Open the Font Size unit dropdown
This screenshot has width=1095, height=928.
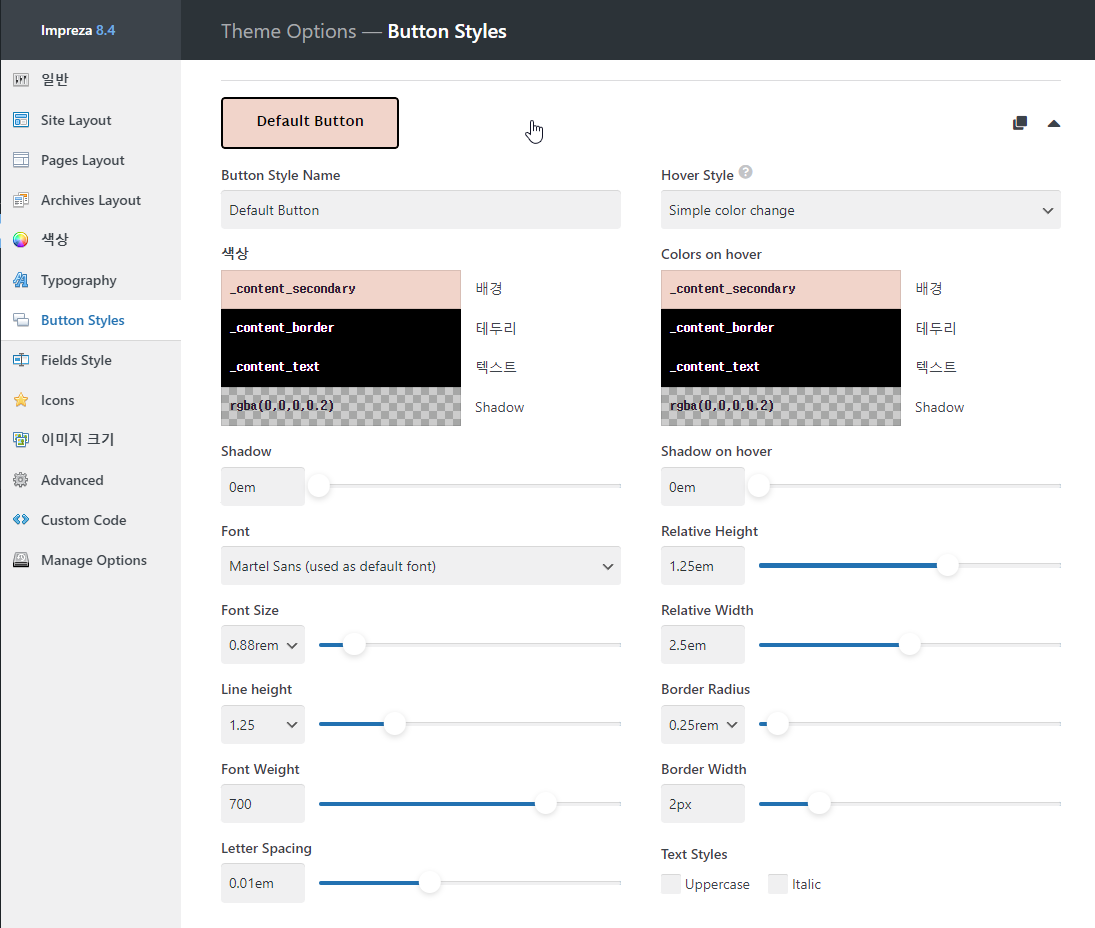pyautogui.click(x=263, y=645)
